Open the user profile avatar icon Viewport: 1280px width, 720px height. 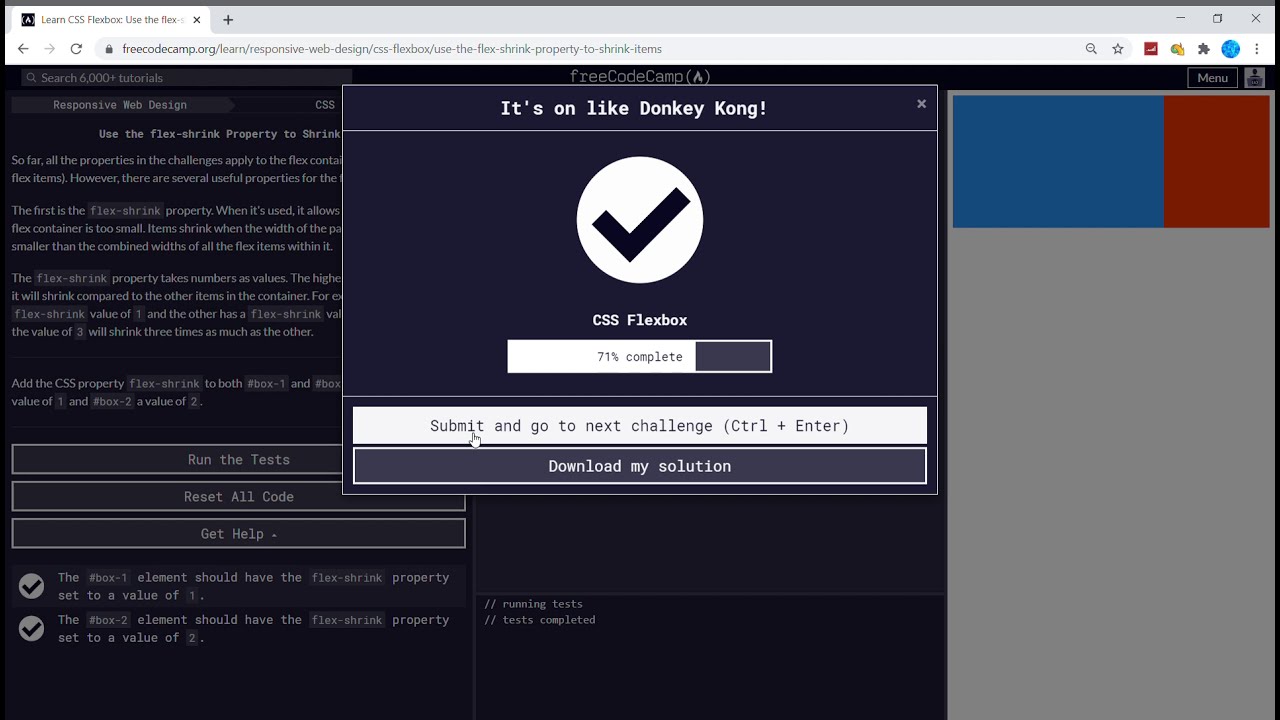1254,78
